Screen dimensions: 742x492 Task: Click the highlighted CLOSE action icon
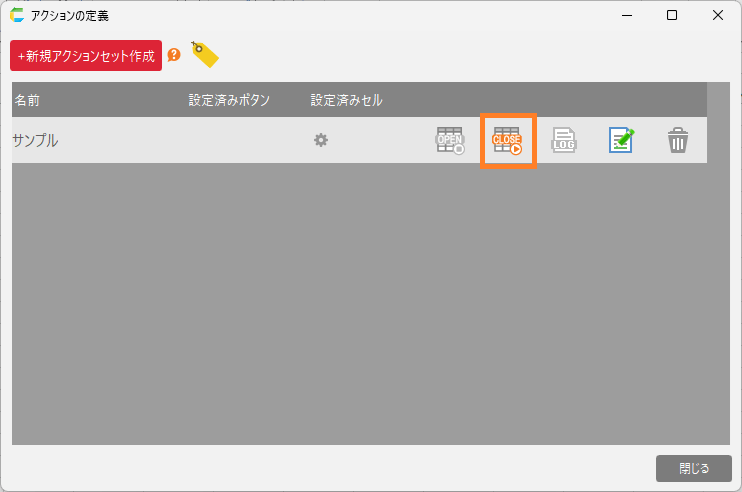click(508, 141)
